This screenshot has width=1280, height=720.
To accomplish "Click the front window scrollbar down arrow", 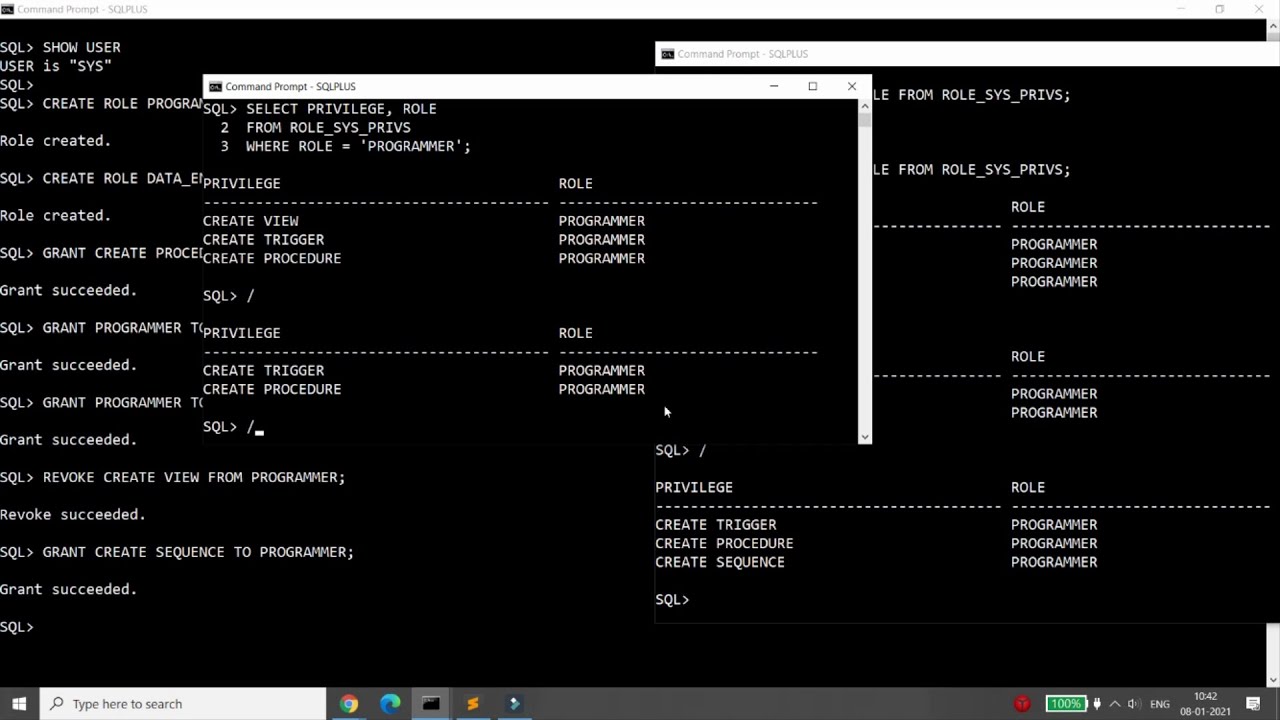I will pyautogui.click(x=865, y=437).
